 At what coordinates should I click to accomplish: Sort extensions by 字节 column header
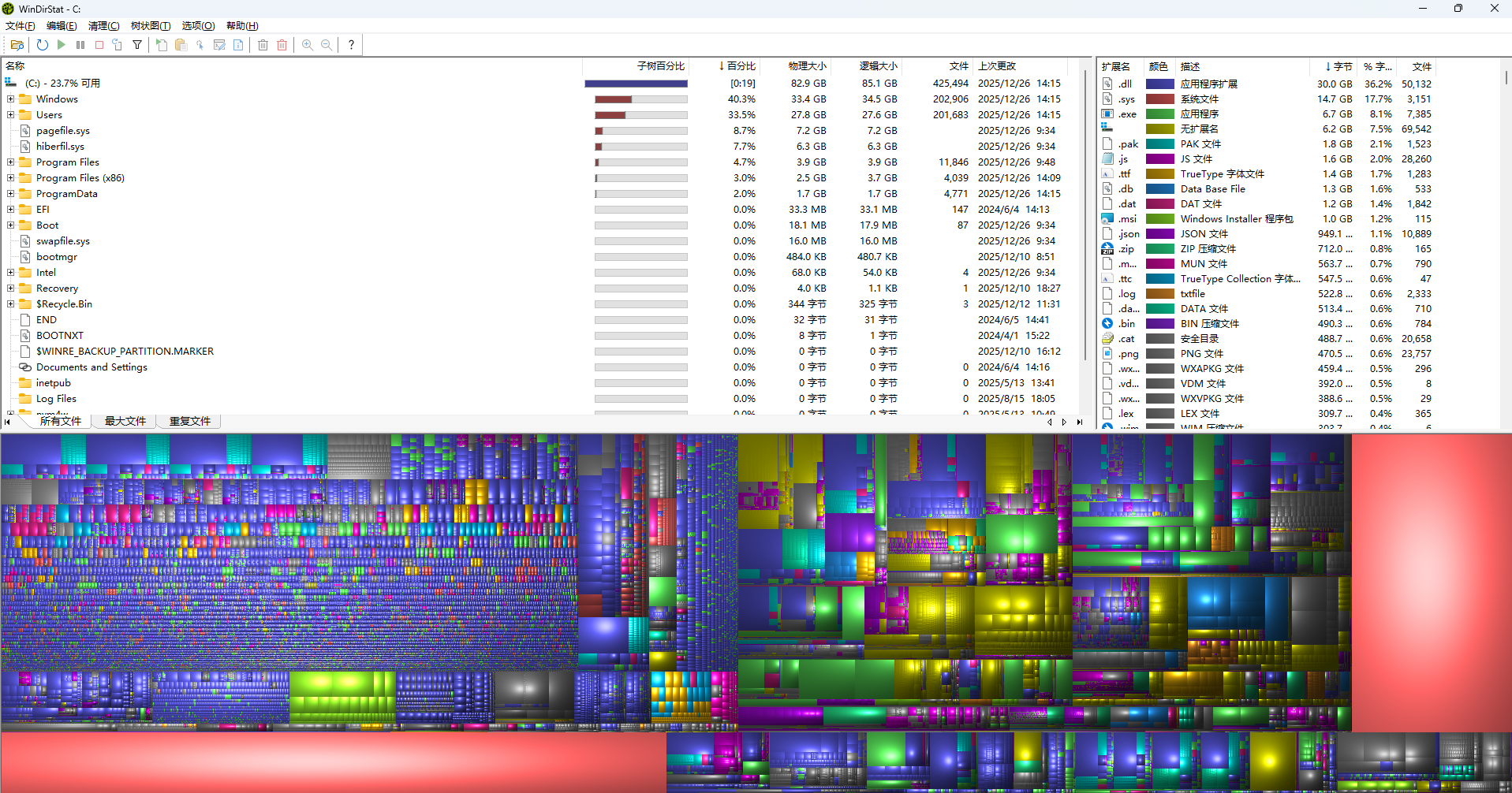coord(1338,67)
